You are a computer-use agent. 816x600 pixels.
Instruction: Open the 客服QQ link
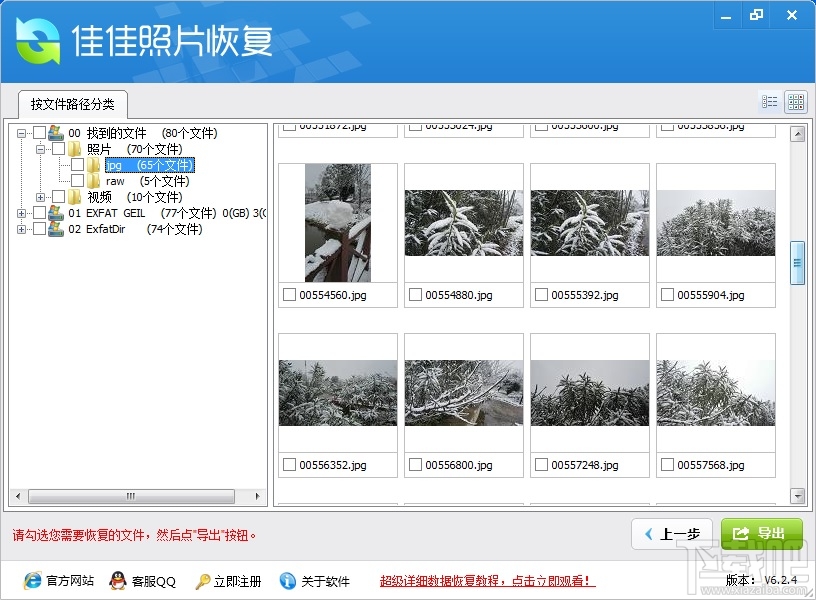coord(154,581)
